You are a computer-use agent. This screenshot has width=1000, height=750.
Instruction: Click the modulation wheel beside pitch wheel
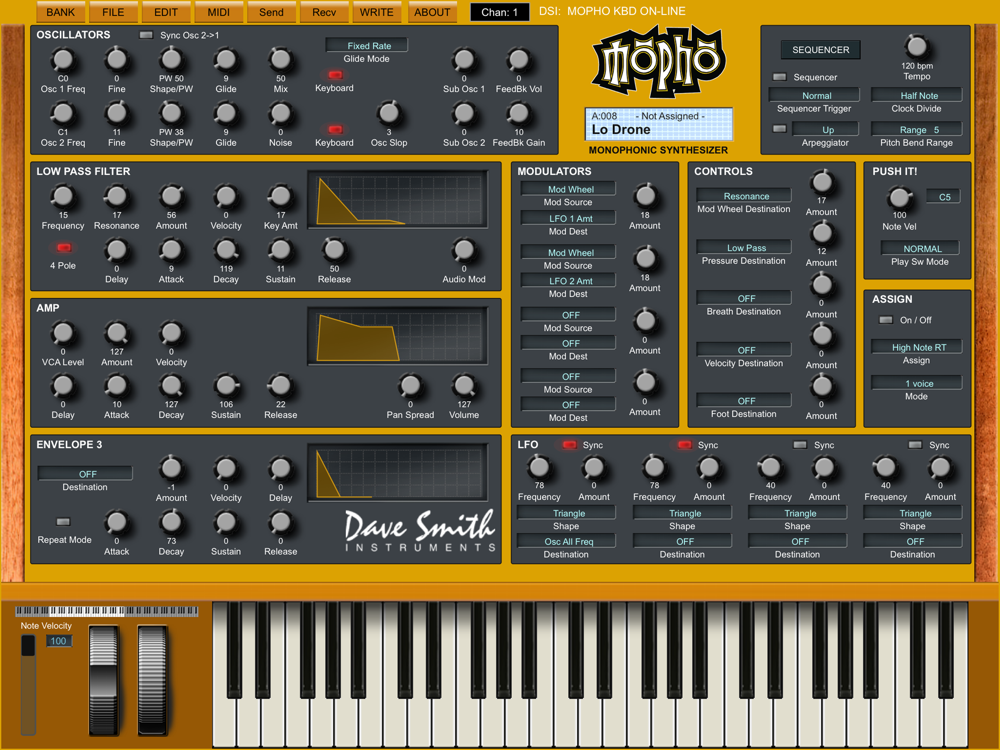pyautogui.click(x=152, y=681)
